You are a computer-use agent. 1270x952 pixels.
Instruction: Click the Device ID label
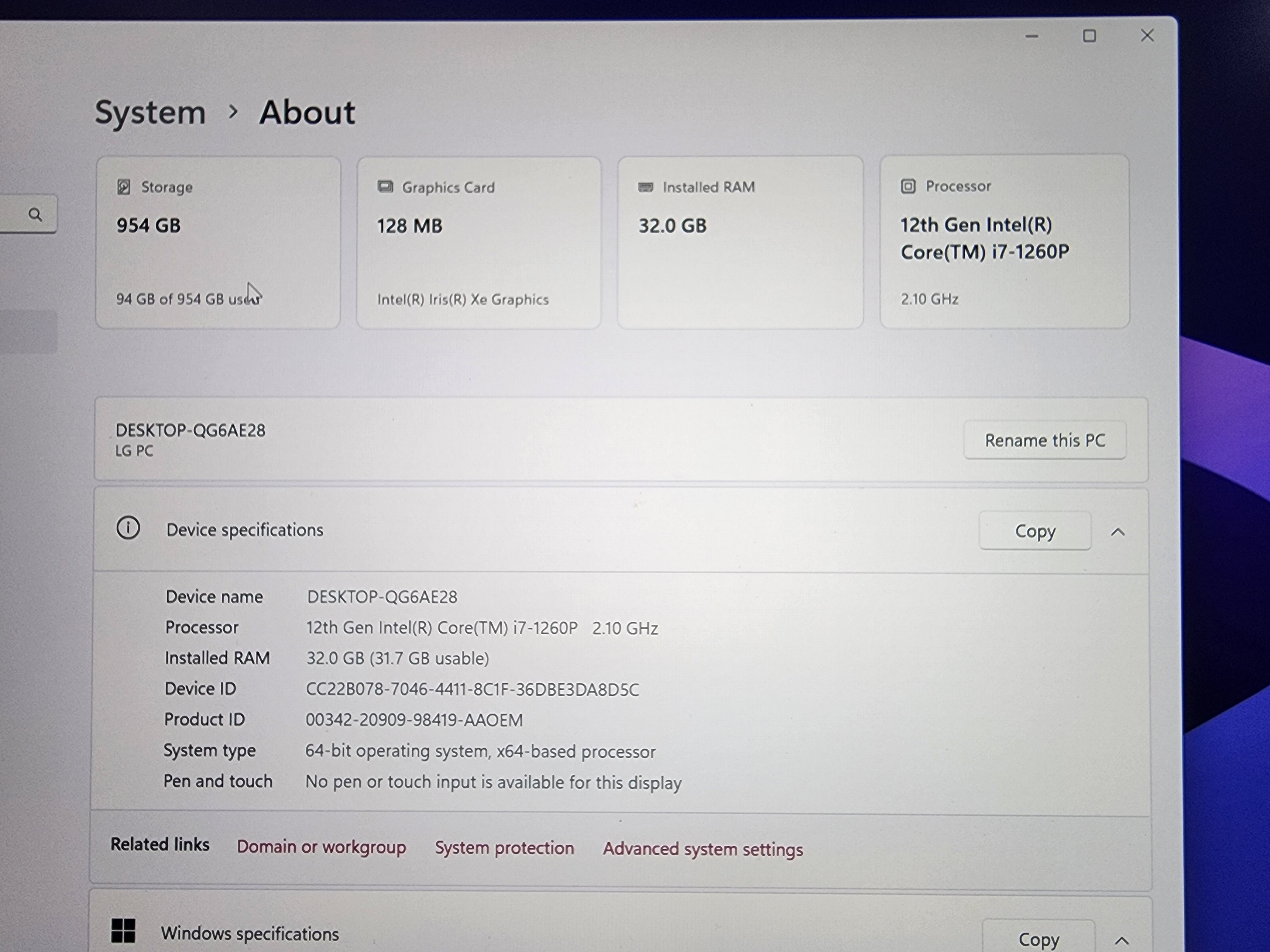[x=200, y=689]
